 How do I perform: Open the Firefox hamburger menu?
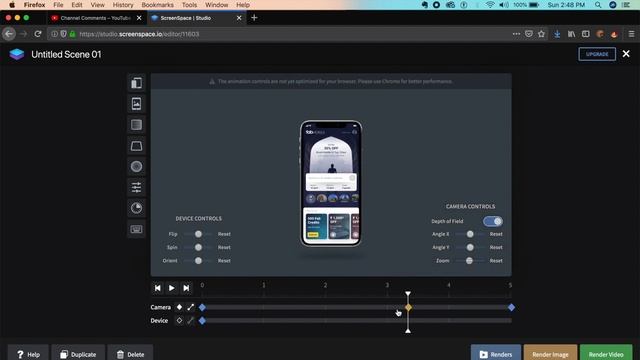(x=631, y=34)
